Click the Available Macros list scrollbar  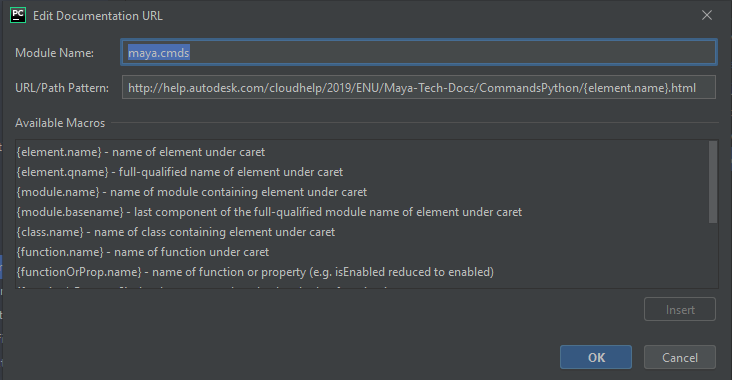713,182
